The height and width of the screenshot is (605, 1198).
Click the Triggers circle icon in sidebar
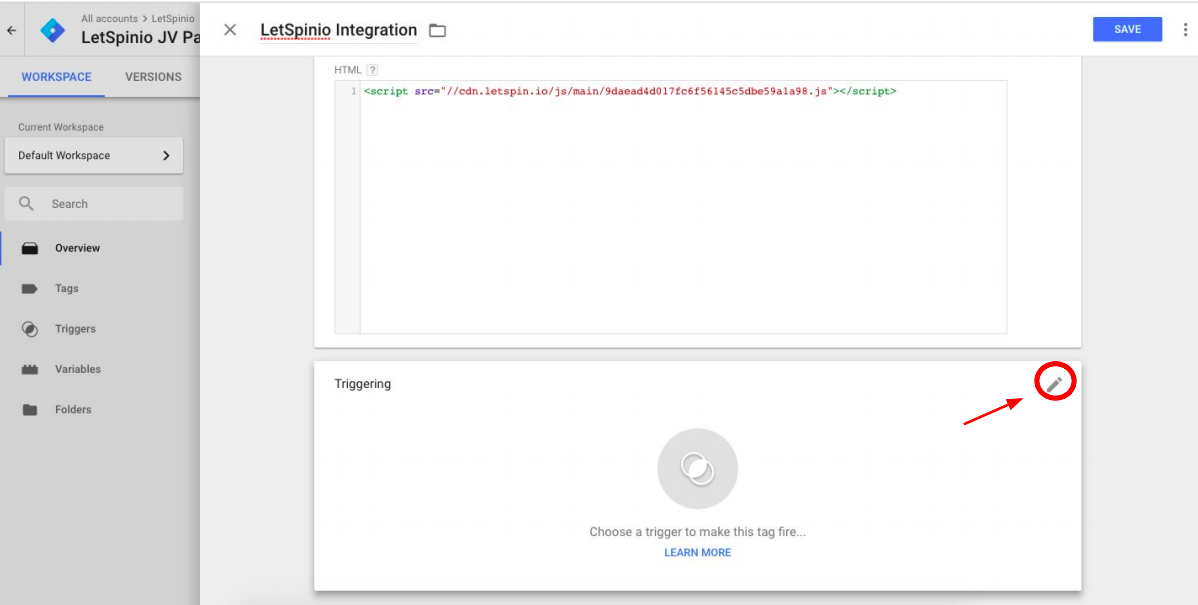(30, 329)
